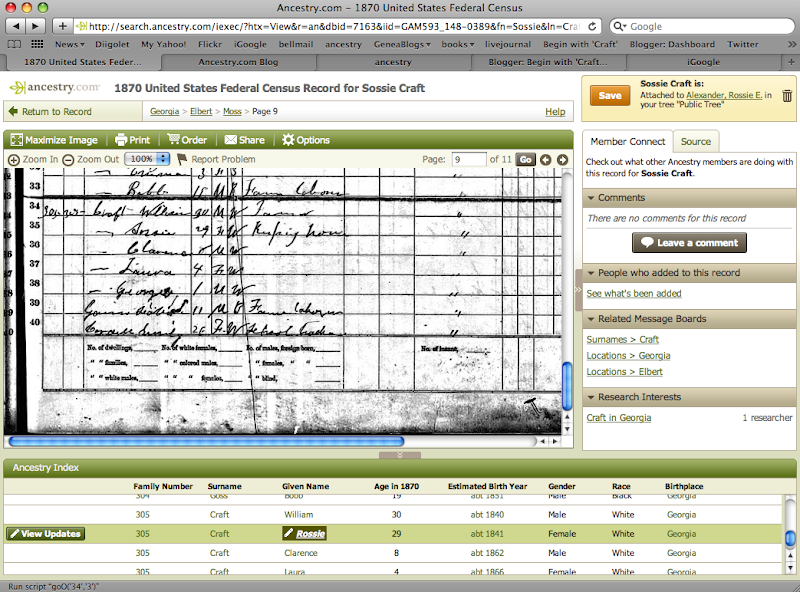800x592 pixels.
Task: Share the record via Share envelope
Action: tap(245, 140)
